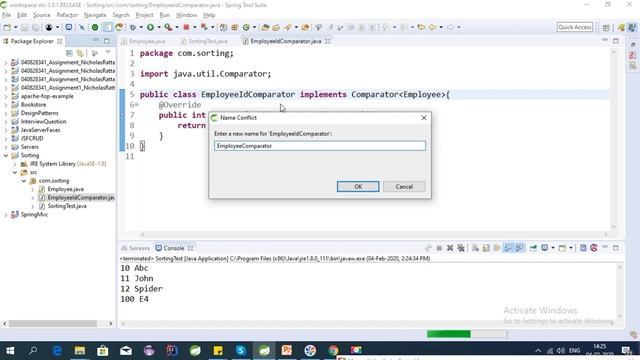The image size is (640, 360).
Task: Click the Debug bug icon in toolbar
Action: pos(133,27)
